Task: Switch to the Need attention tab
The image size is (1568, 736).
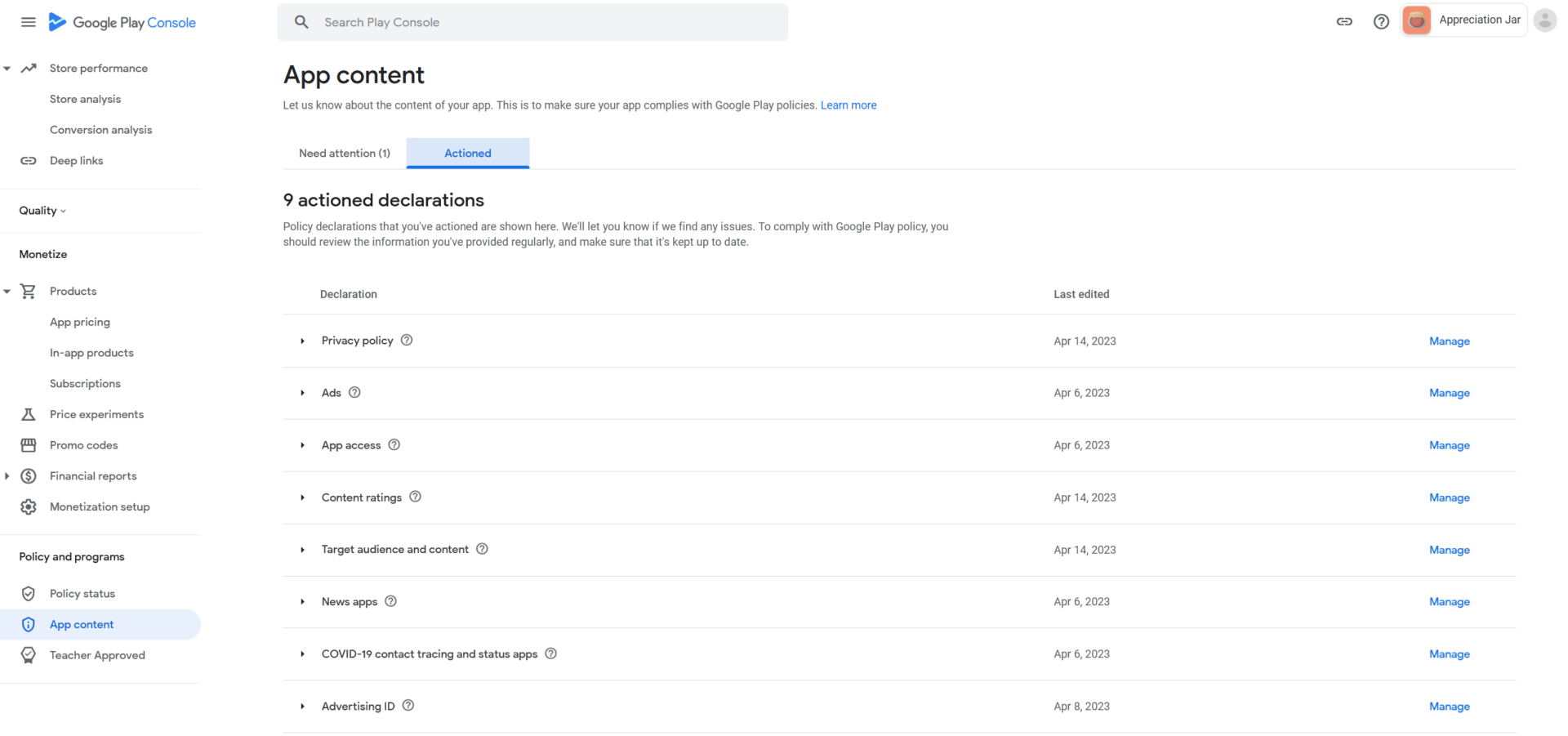Action: pyautogui.click(x=344, y=153)
